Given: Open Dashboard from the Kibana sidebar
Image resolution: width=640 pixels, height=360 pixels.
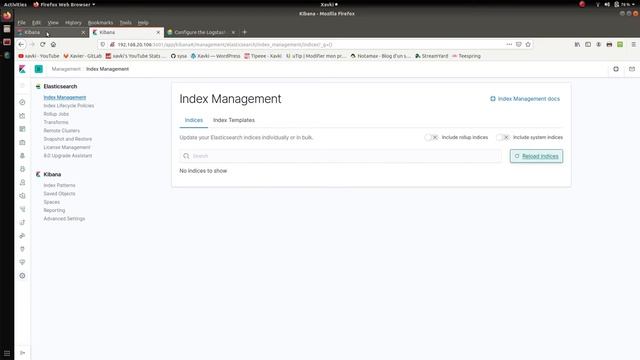Looking at the screenshot, I should point(22,129).
